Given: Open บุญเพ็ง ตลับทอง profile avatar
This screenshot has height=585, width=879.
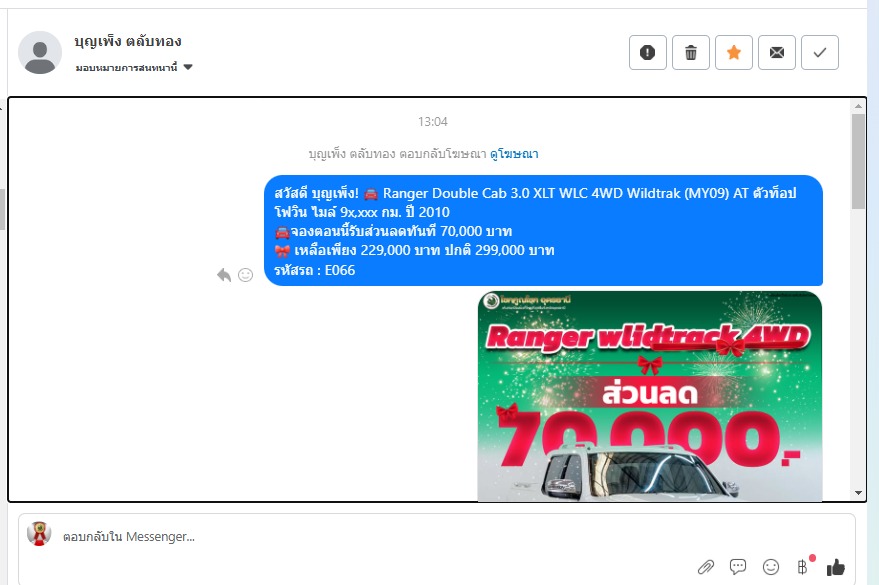Looking at the screenshot, I should [x=40, y=53].
